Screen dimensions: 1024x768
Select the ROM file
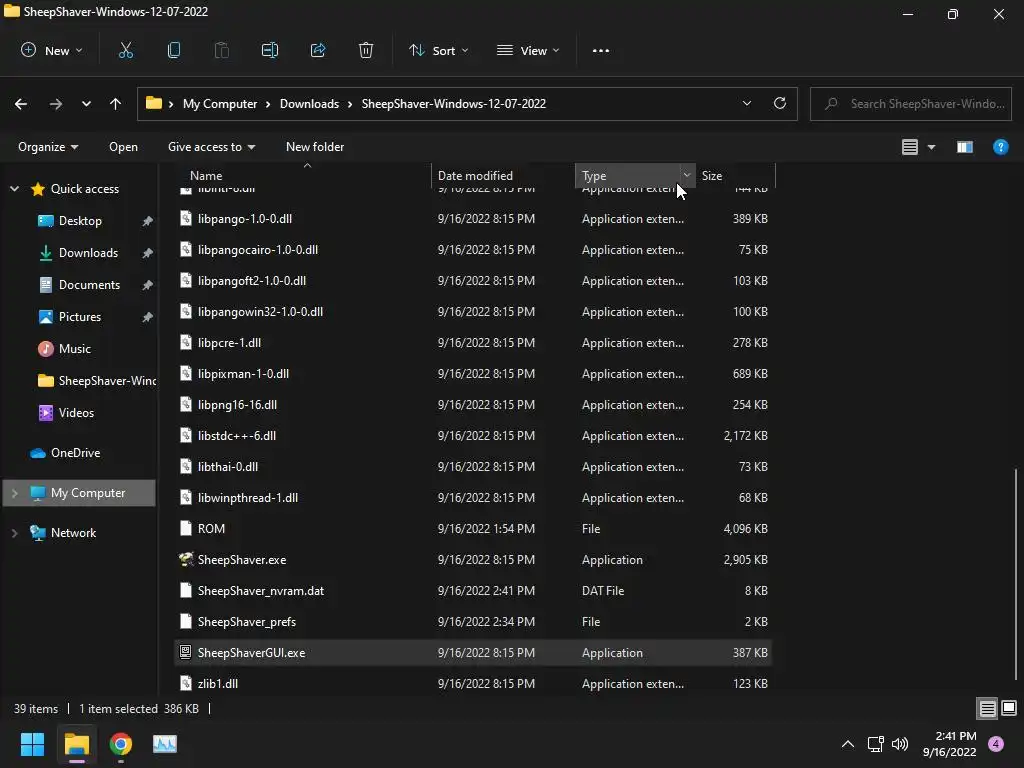[x=473, y=528]
